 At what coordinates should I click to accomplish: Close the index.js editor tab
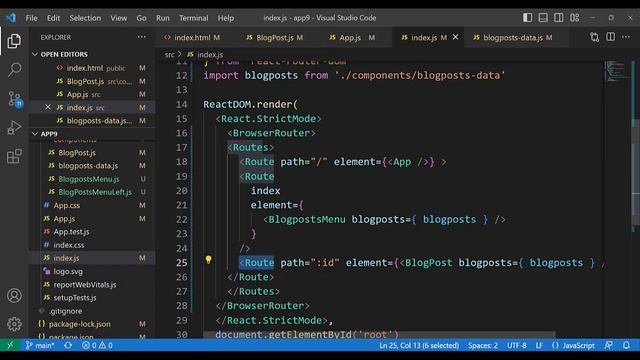(456, 37)
